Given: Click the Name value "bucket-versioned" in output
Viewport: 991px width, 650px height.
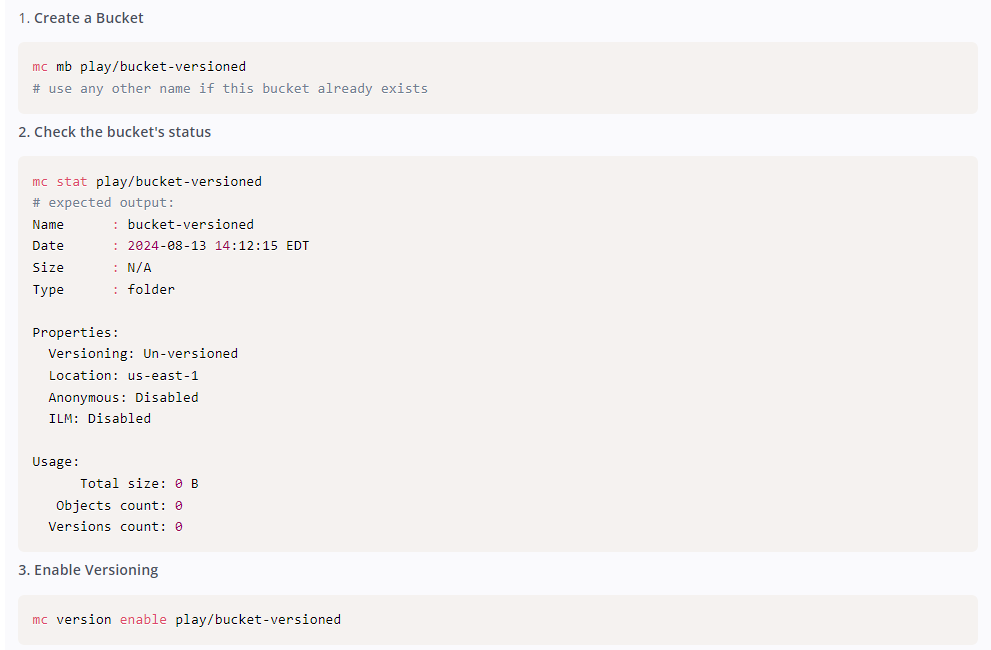Looking at the screenshot, I should [x=190, y=225].
